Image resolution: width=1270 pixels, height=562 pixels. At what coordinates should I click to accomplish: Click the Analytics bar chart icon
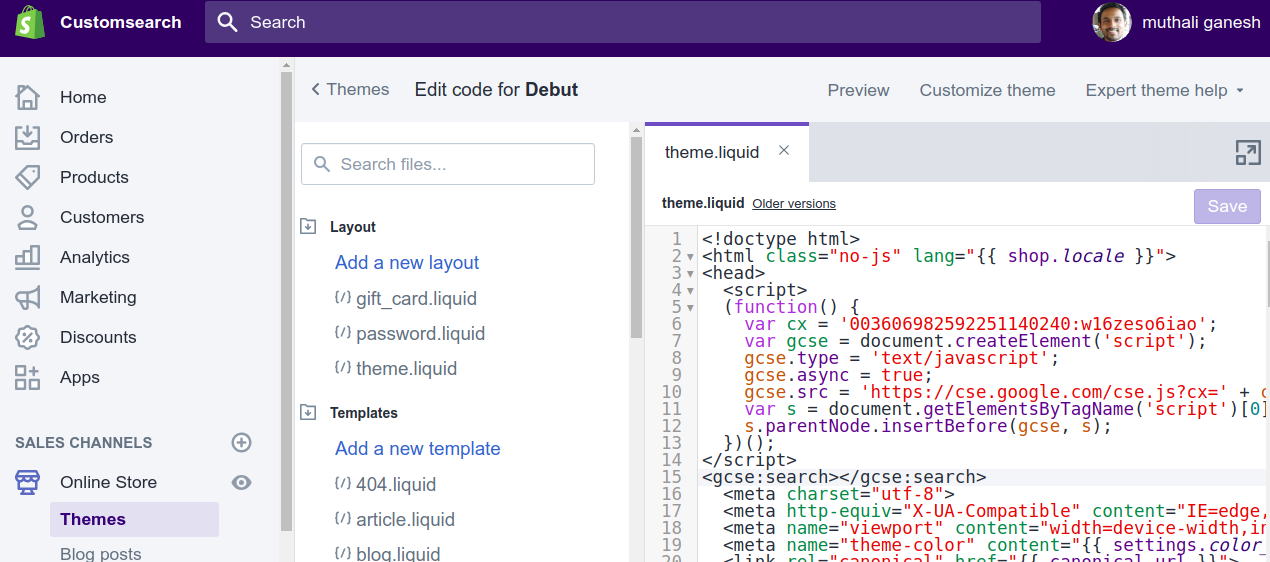click(28, 257)
